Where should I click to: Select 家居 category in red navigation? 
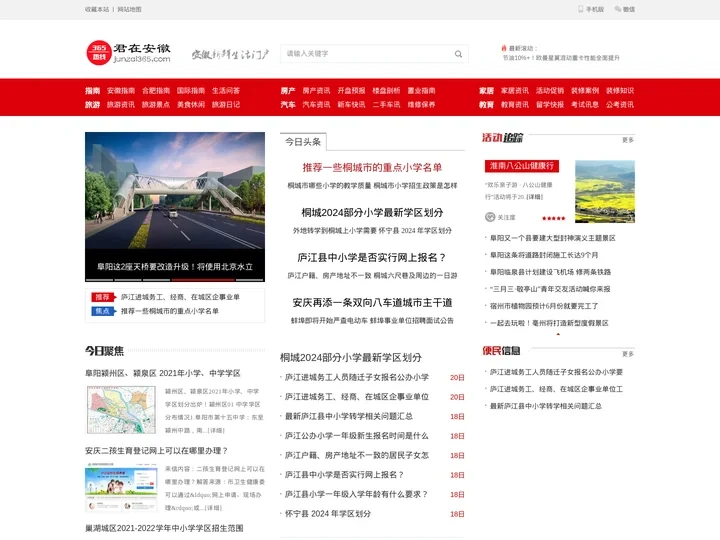point(486,91)
